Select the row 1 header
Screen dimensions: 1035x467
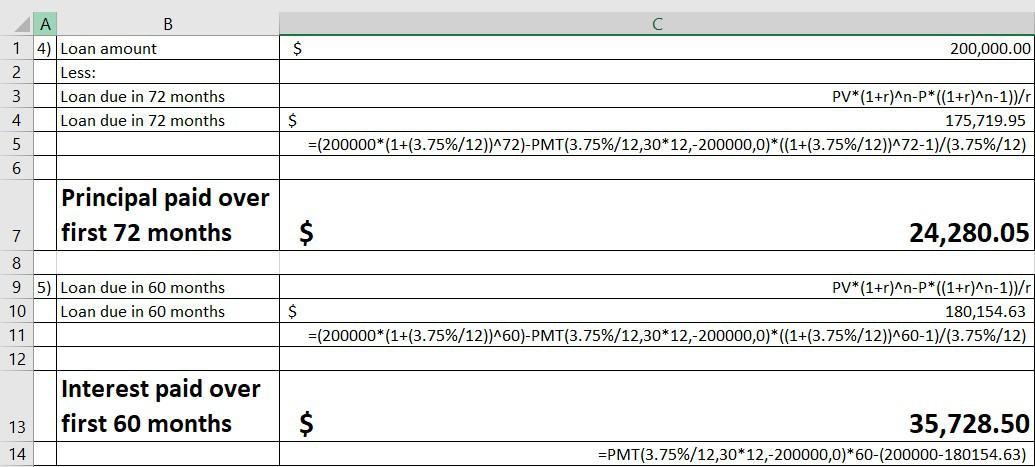(17, 48)
